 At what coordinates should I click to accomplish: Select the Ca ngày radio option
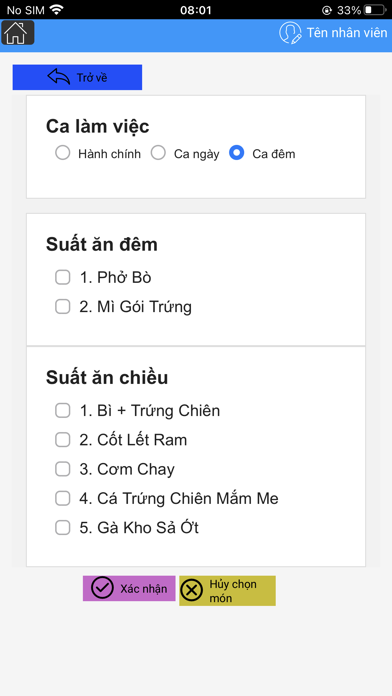(x=158, y=153)
